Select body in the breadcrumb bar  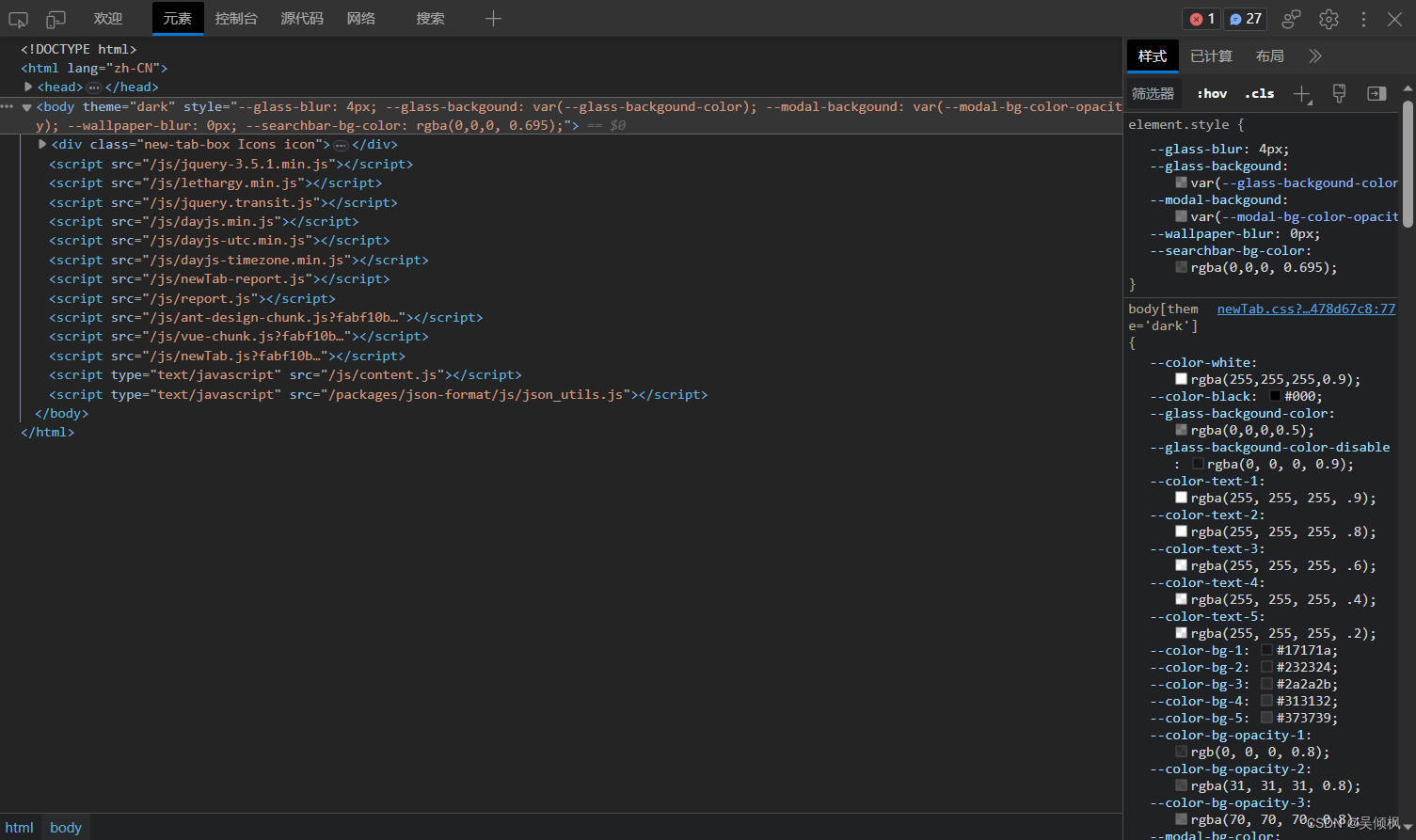coord(66,828)
